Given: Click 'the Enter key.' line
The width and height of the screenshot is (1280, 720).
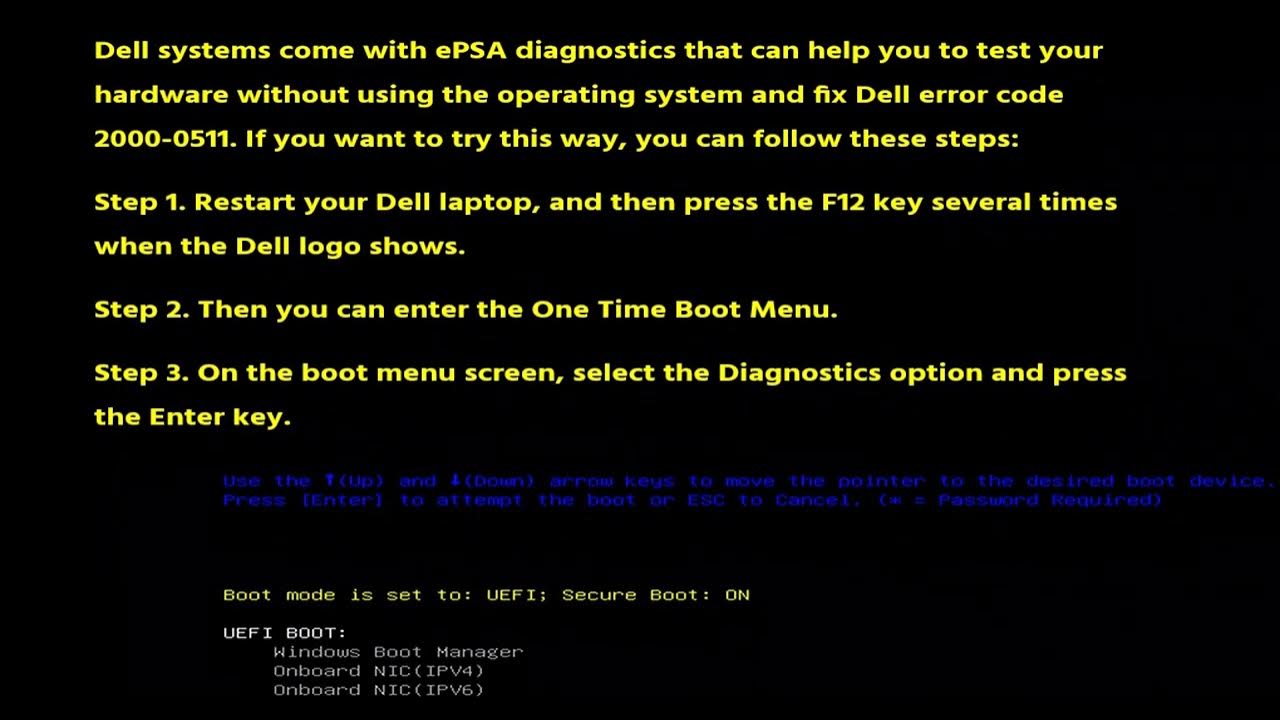Looking at the screenshot, I should (x=192, y=417).
